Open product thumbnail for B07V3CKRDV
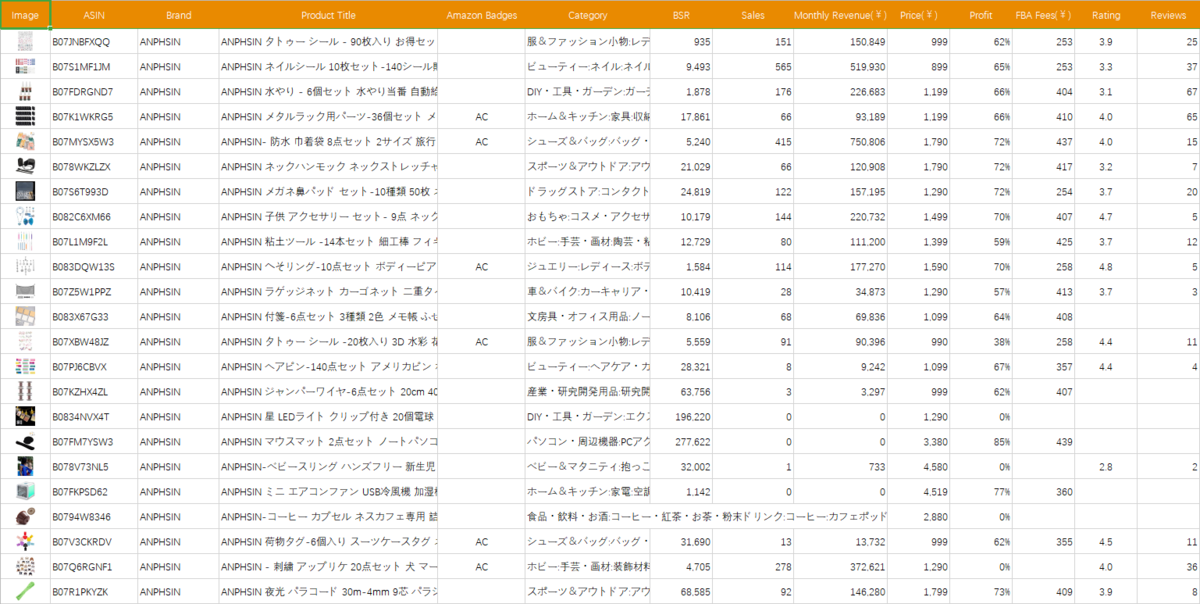 coord(25,542)
